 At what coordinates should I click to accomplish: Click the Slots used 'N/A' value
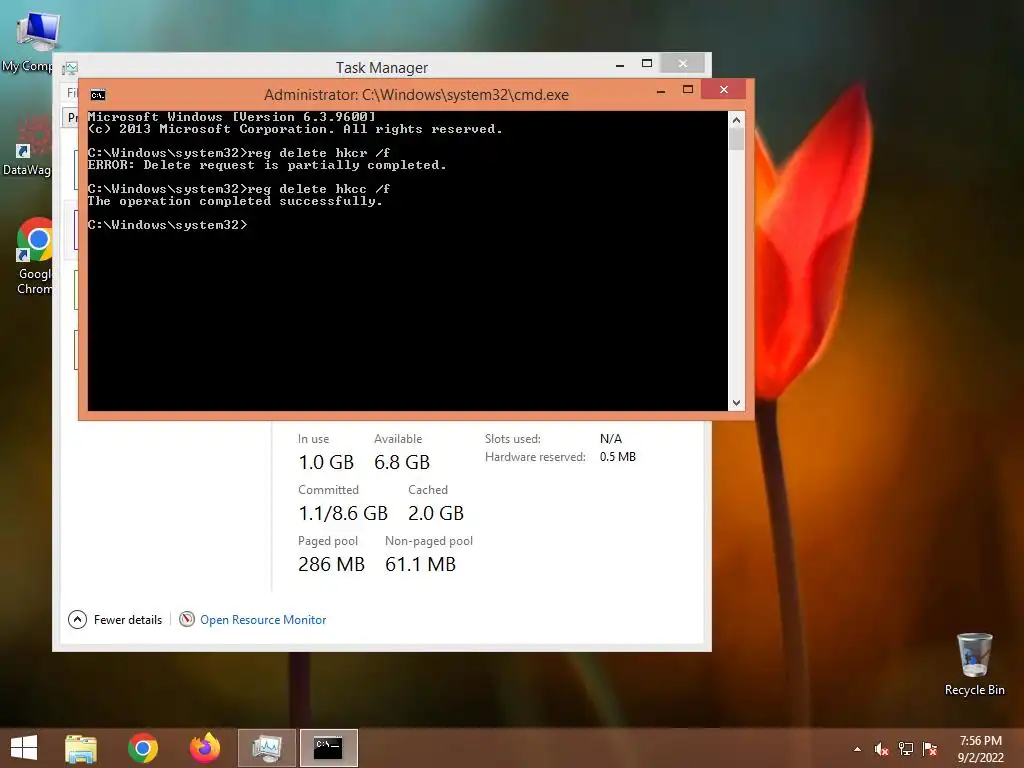point(611,439)
